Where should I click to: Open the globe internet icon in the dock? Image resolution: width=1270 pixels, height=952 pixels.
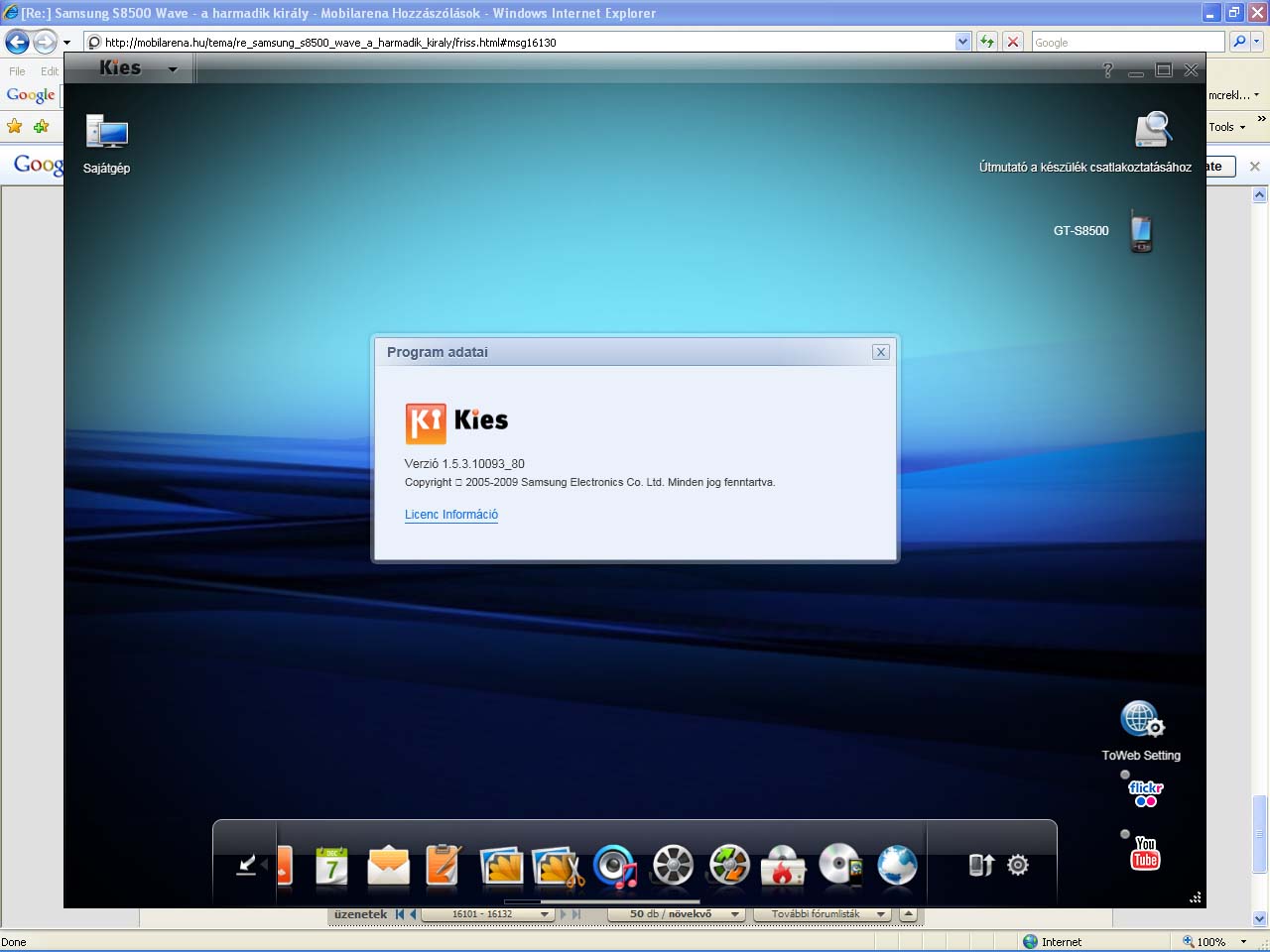coord(897,866)
